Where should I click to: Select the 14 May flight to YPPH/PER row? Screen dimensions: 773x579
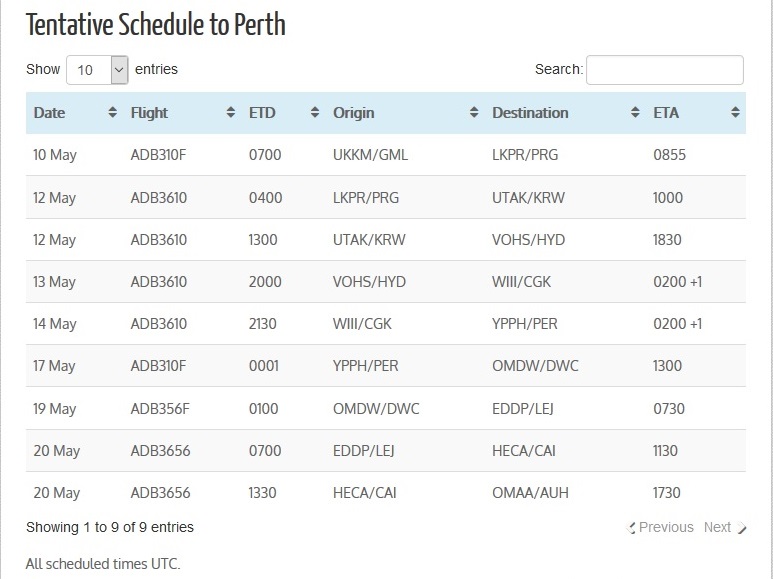pos(386,324)
